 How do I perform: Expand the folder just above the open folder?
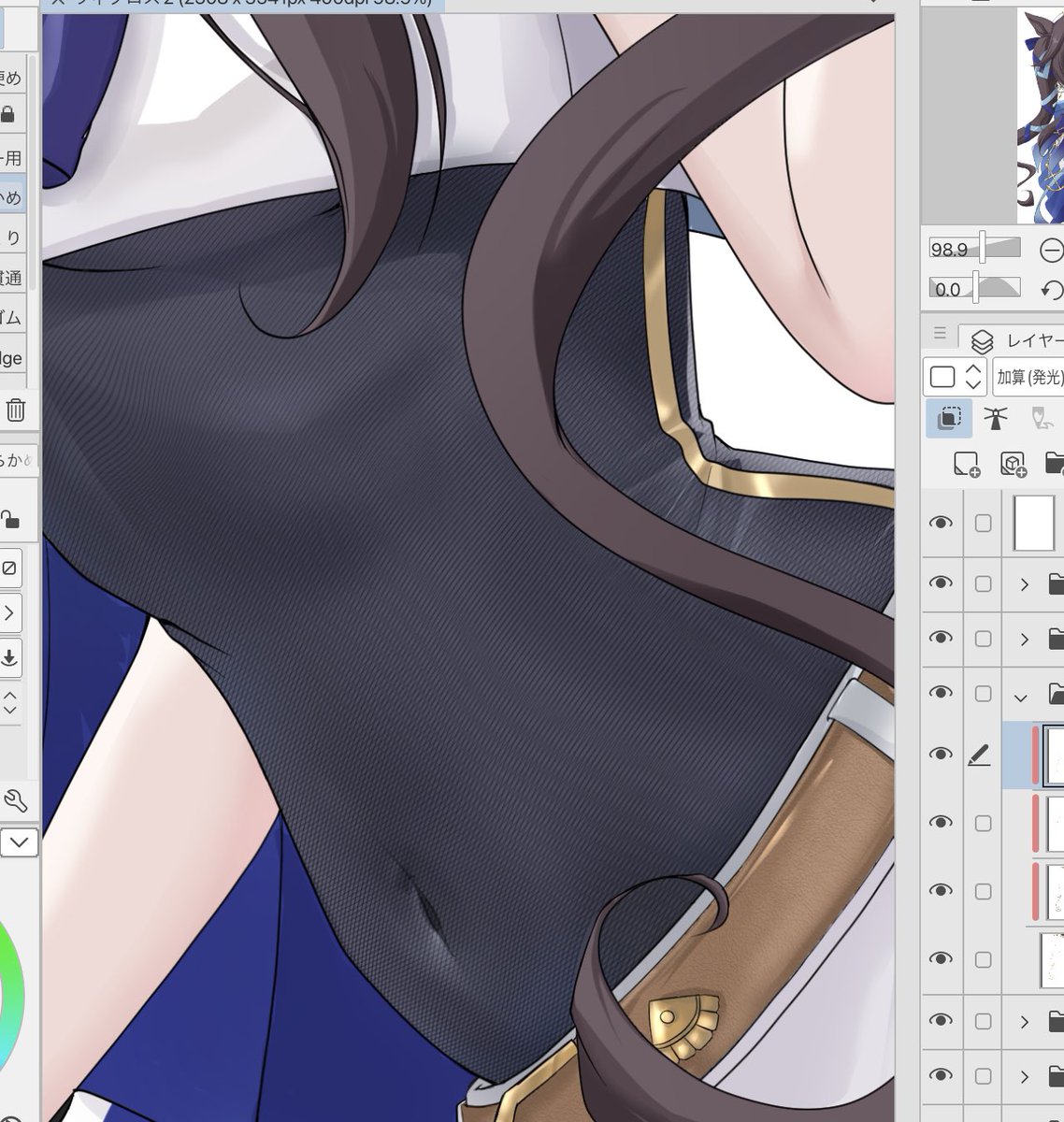(x=1025, y=640)
